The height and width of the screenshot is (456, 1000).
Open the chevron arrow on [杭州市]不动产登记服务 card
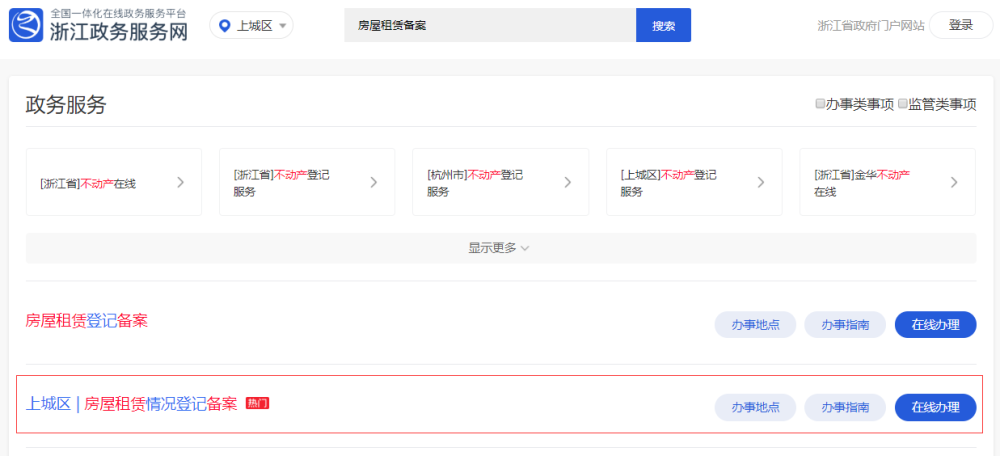(568, 182)
